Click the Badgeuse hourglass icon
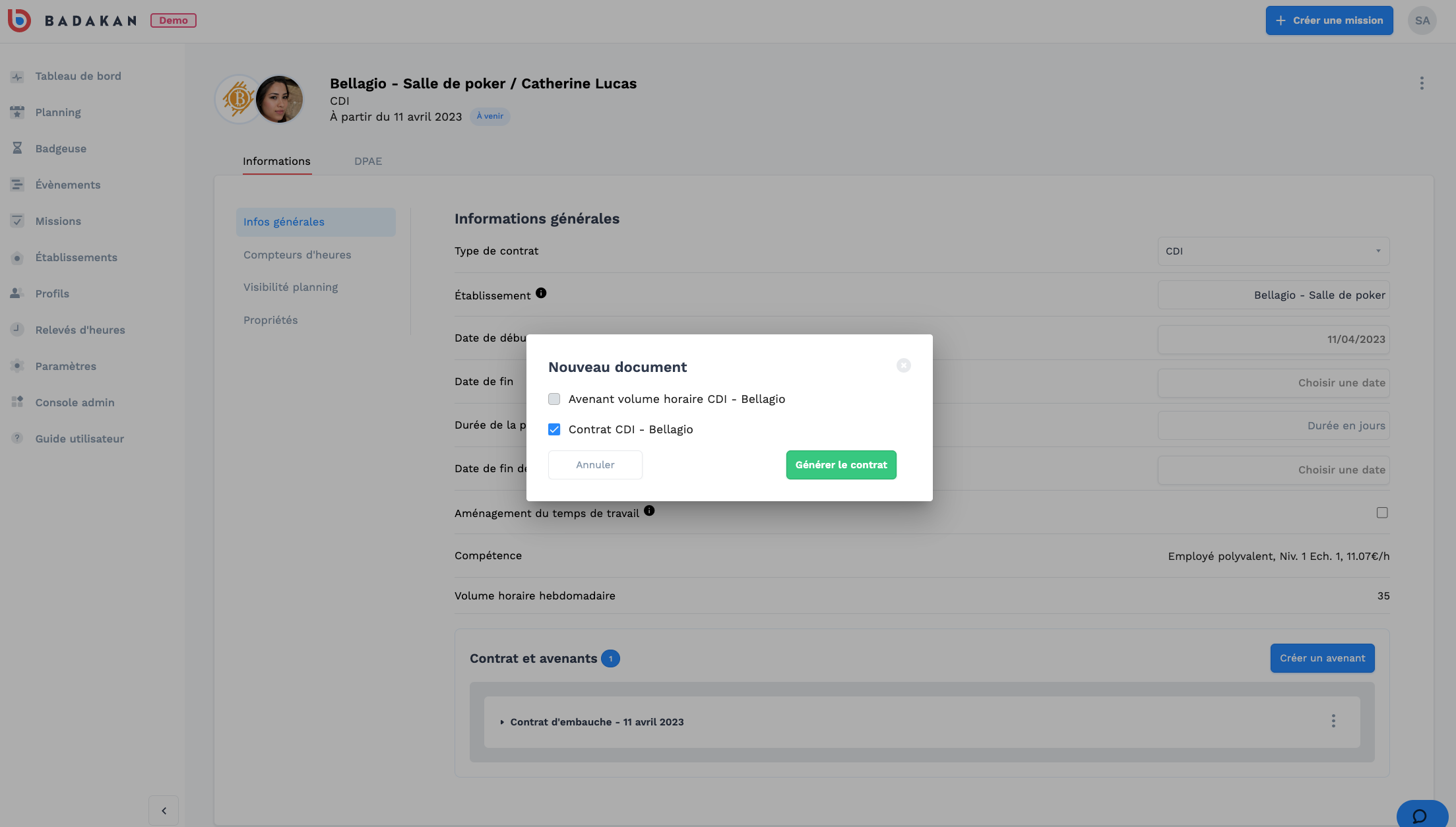Viewport: 1456px width, 827px height. tap(17, 149)
